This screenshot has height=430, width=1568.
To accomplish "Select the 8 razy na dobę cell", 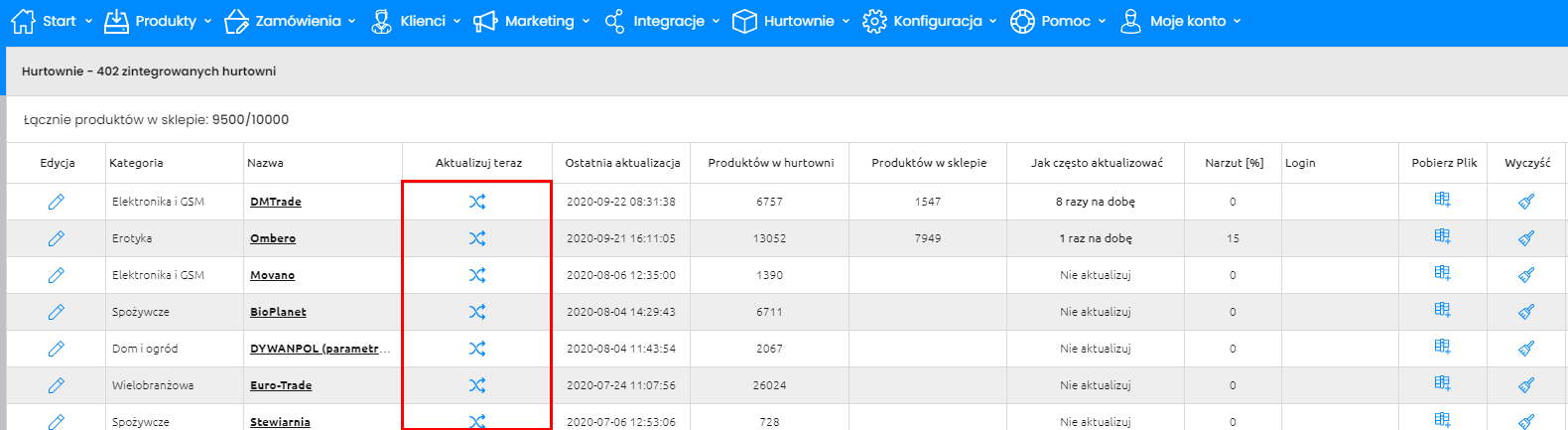I will click(1096, 202).
